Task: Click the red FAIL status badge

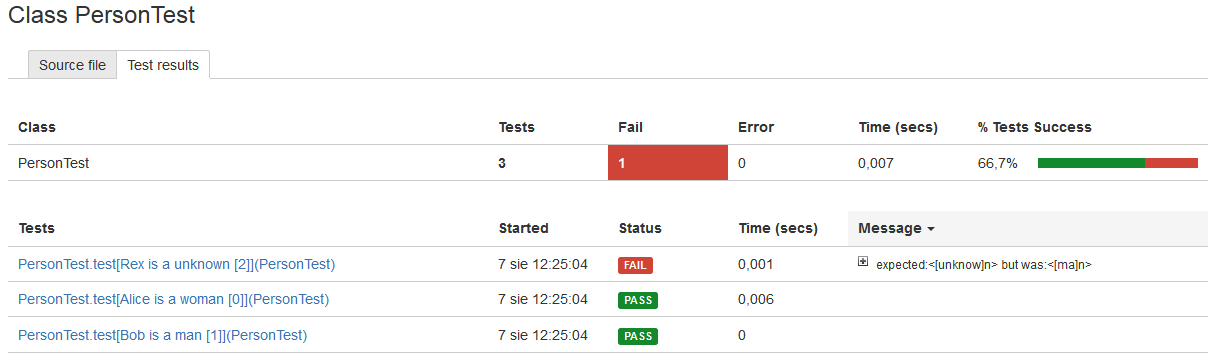Action: [x=635, y=265]
